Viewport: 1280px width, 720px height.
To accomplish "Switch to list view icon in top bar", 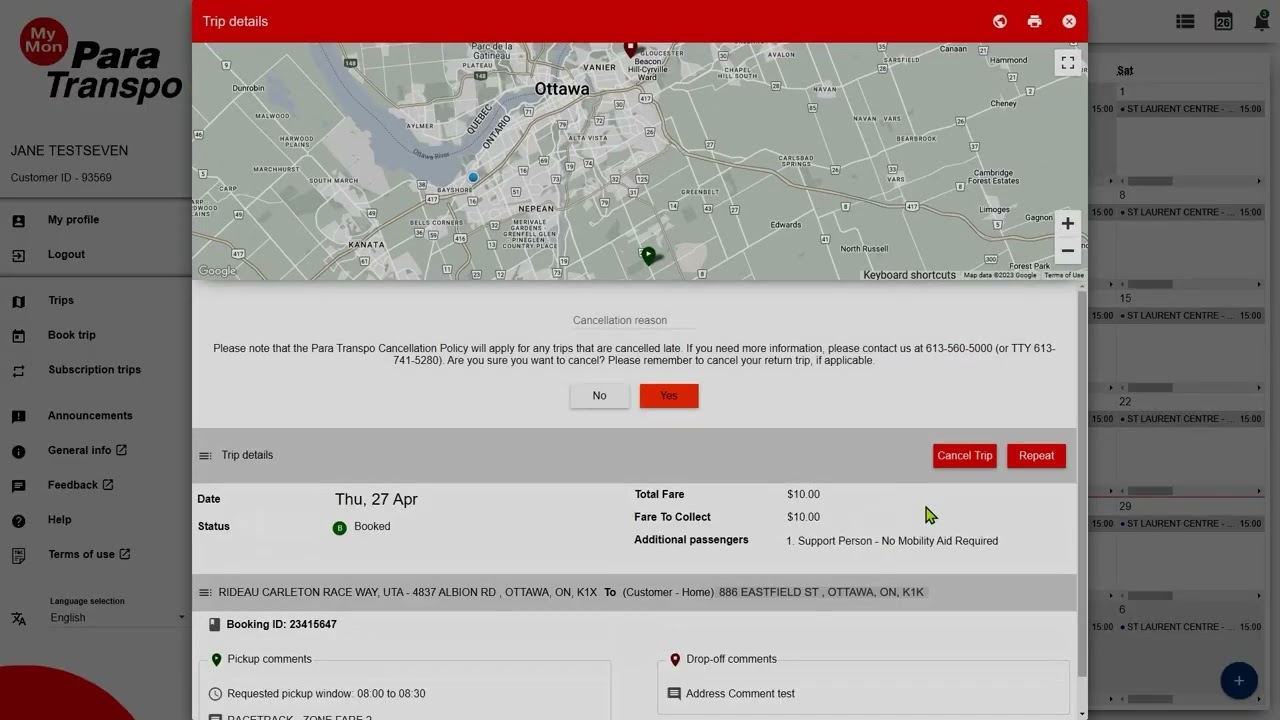I will (x=1185, y=21).
